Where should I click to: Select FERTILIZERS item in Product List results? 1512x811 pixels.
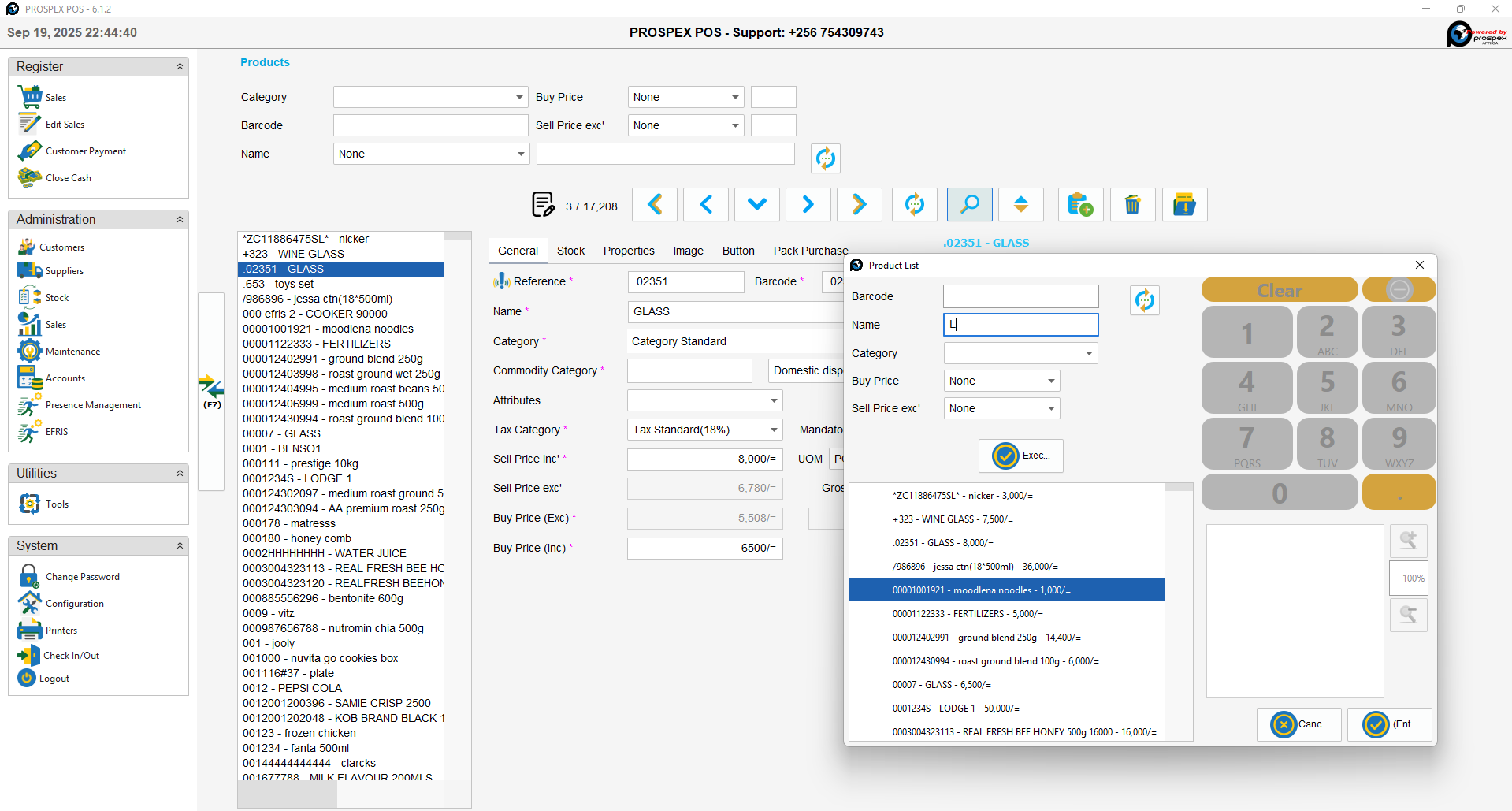point(967,614)
